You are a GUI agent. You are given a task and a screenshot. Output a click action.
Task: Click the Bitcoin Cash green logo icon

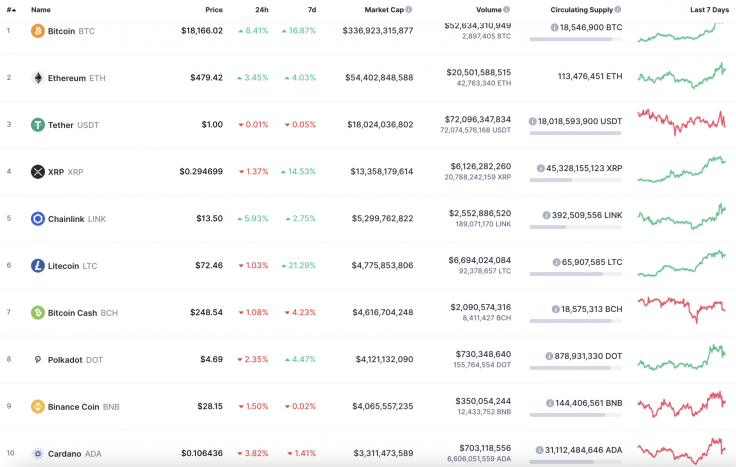(x=38, y=313)
